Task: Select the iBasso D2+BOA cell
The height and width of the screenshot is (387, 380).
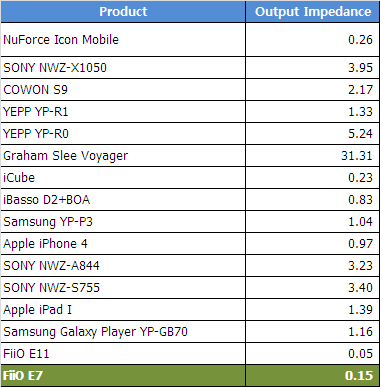Action: click(x=123, y=200)
